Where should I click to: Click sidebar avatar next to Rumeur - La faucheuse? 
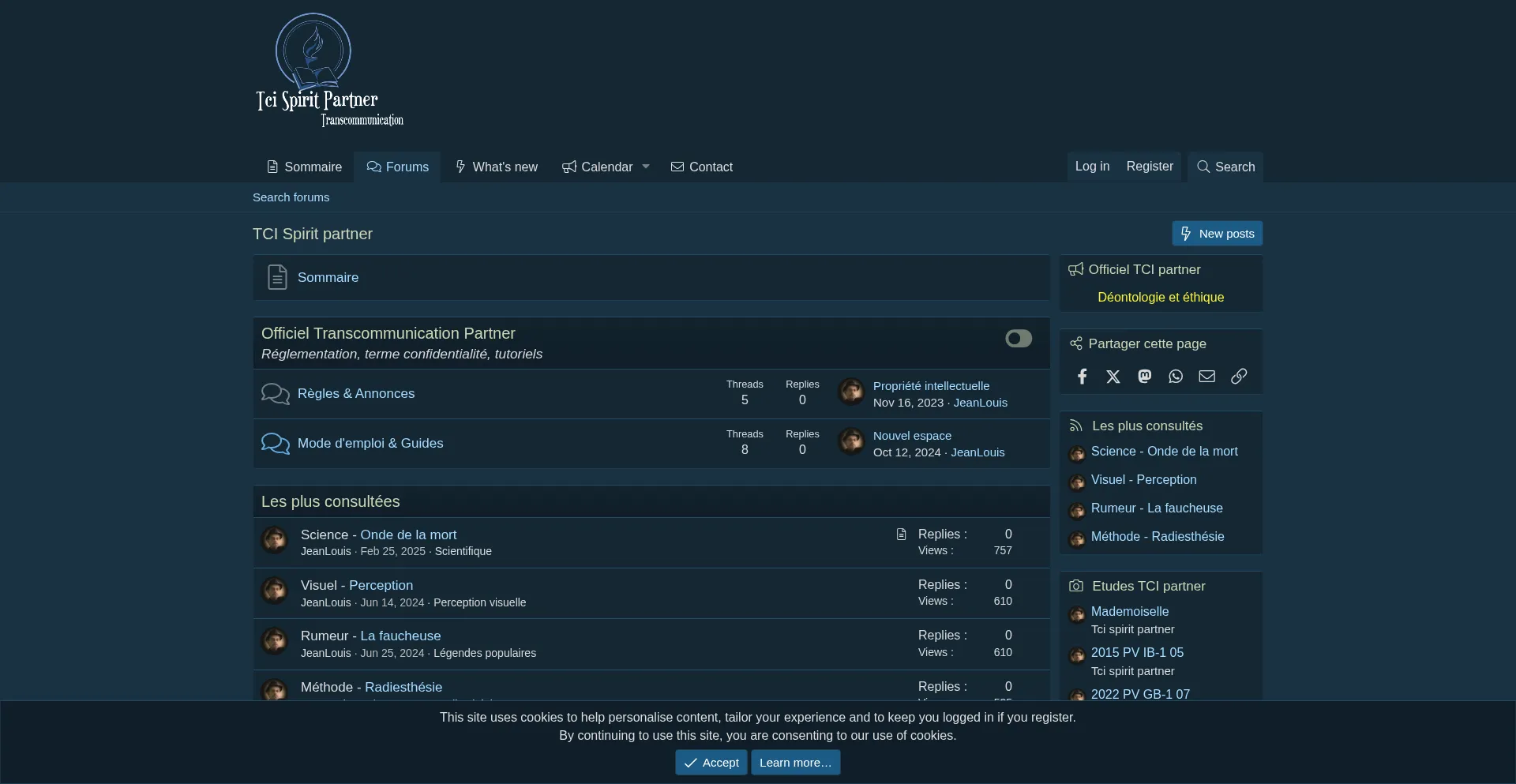pyautogui.click(x=1077, y=511)
